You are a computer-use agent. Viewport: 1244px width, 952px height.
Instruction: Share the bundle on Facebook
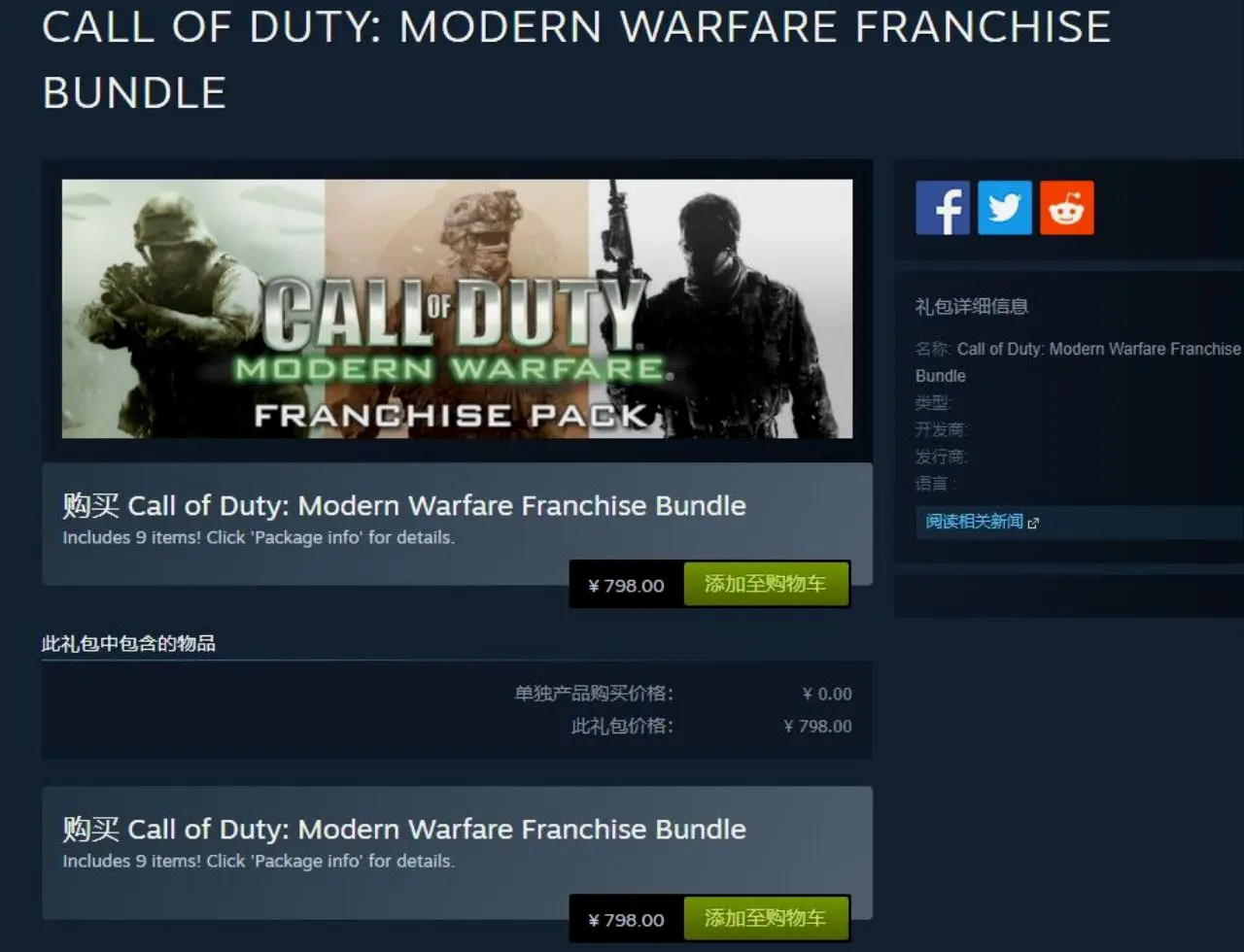point(943,208)
